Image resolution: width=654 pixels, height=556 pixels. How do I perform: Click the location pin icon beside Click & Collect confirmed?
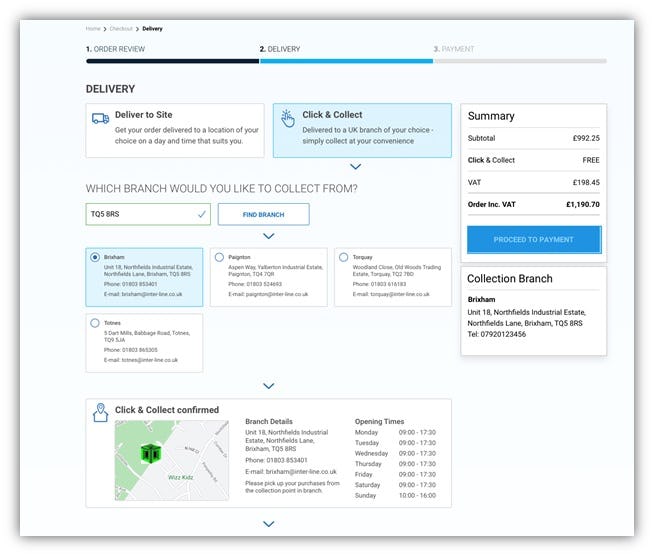coord(100,413)
